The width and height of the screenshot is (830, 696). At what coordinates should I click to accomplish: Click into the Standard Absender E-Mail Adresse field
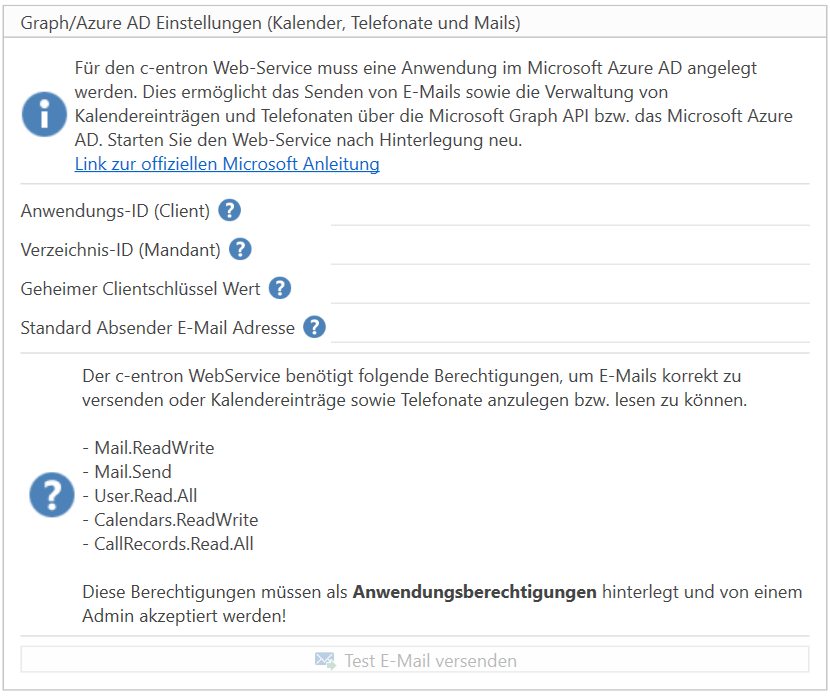pos(569,328)
